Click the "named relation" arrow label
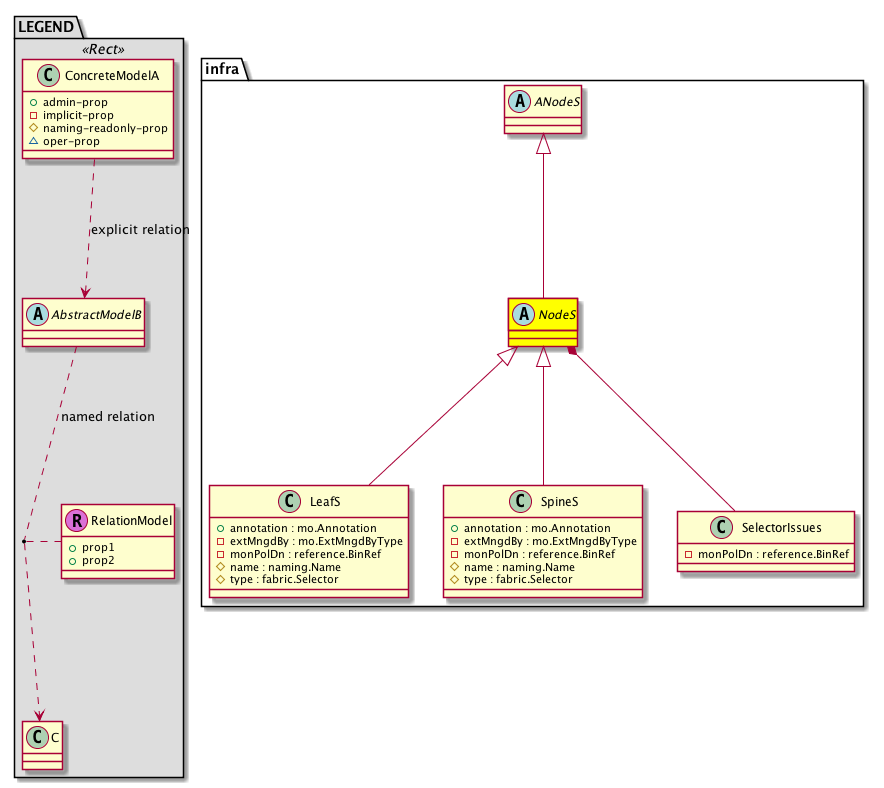This screenshot has width=884, height=788. point(108,416)
